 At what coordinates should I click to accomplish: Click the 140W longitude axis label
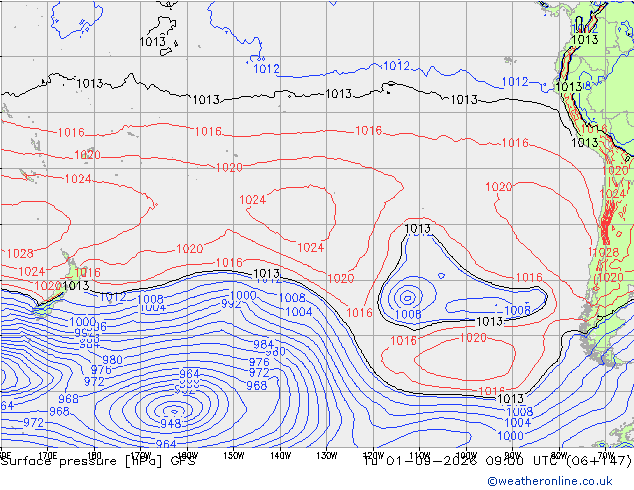pyautogui.click(x=281, y=456)
